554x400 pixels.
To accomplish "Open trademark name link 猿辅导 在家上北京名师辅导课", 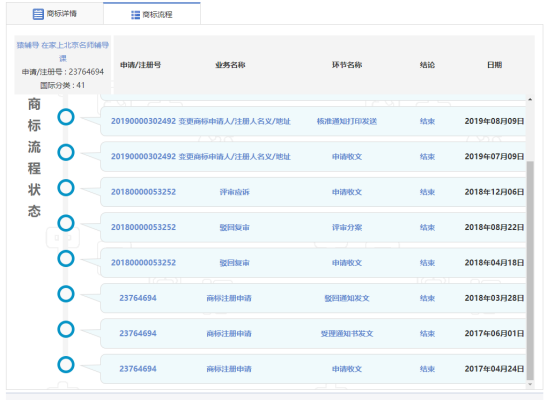I will click(x=63, y=52).
